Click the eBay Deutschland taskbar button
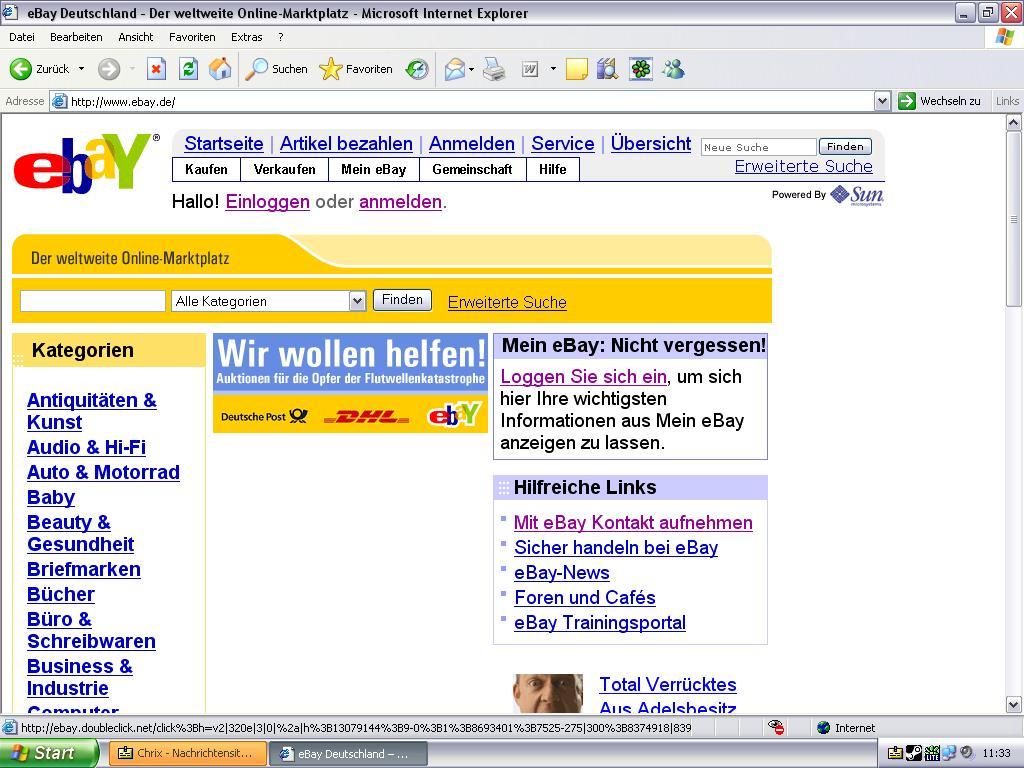Viewport: 1024px width, 768px height. [x=348, y=753]
